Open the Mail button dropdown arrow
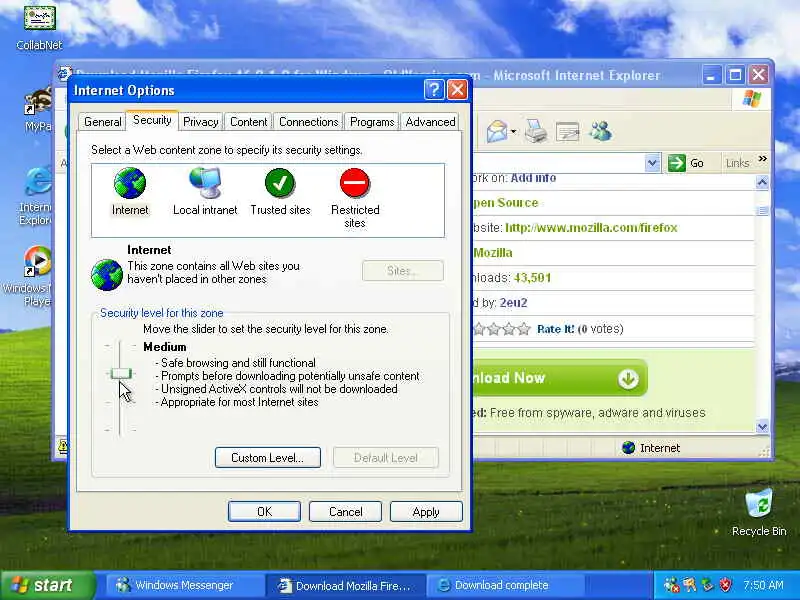Image resolution: width=800 pixels, height=600 pixels. pos(513,132)
